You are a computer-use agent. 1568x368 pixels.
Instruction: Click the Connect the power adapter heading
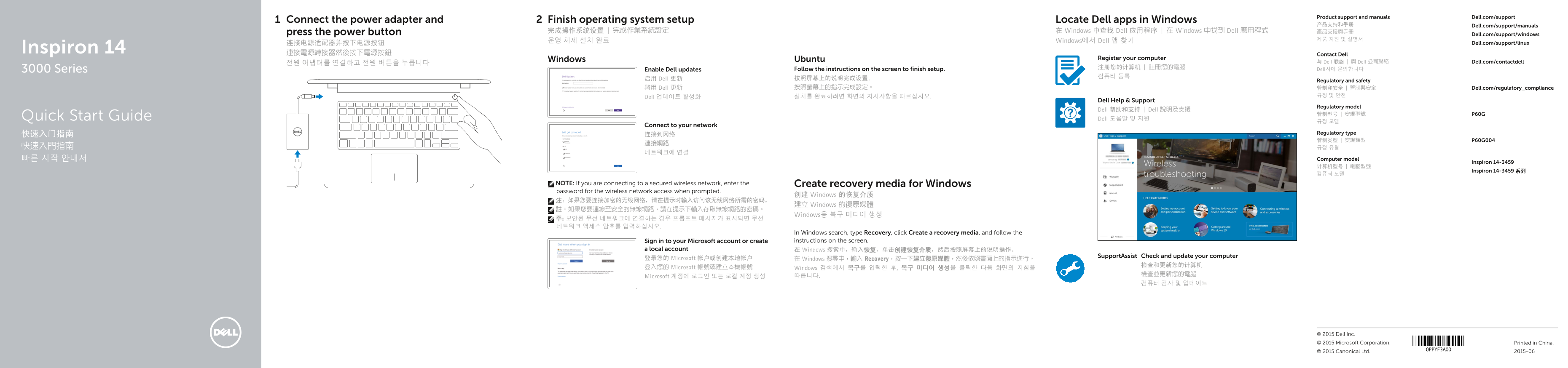(x=365, y=26)
